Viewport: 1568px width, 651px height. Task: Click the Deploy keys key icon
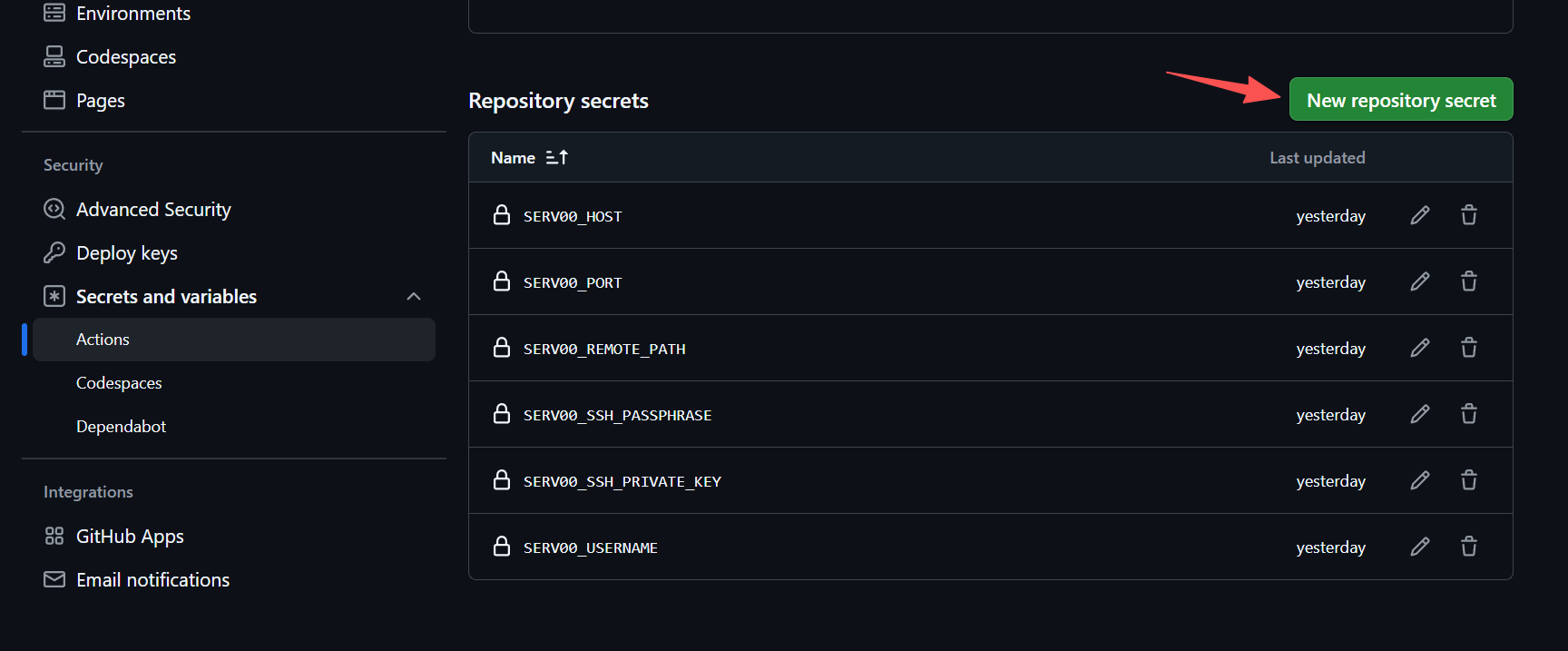(54, 252)
